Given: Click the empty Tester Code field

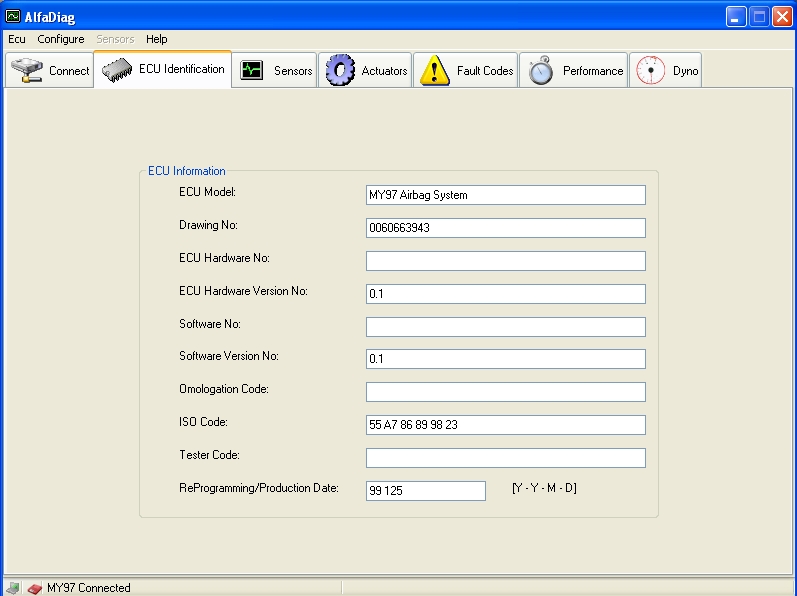Looking at the screenshot, I should coord(505,458).
